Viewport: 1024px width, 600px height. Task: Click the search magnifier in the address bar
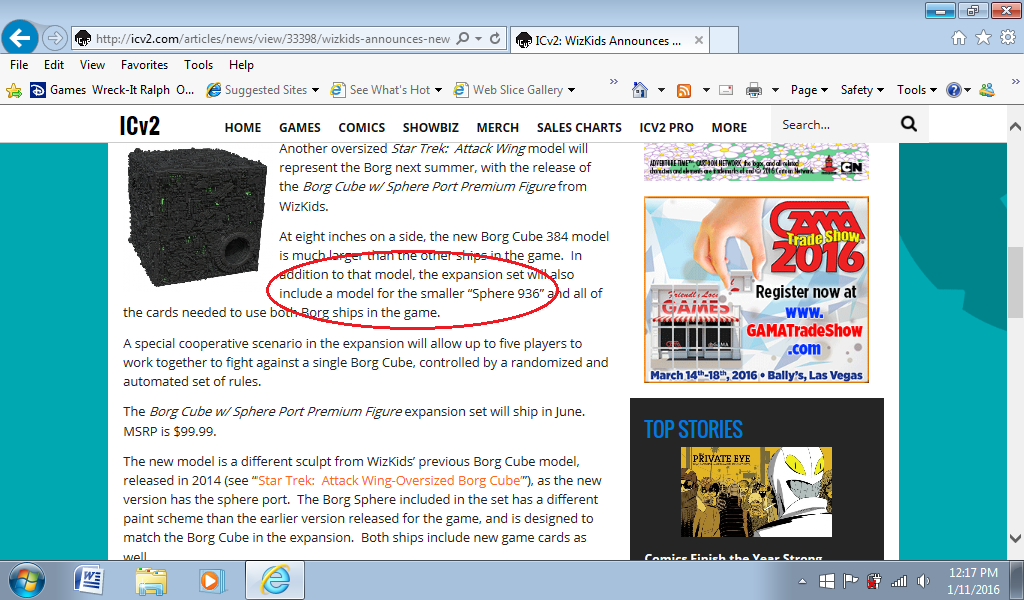462,39
